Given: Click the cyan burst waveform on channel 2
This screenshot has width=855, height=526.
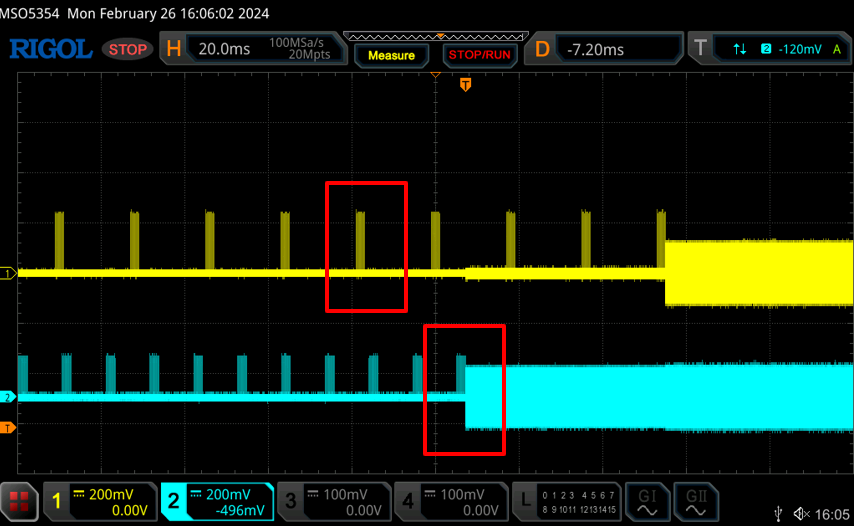Looking at the screenshot, I should [659, 396].
